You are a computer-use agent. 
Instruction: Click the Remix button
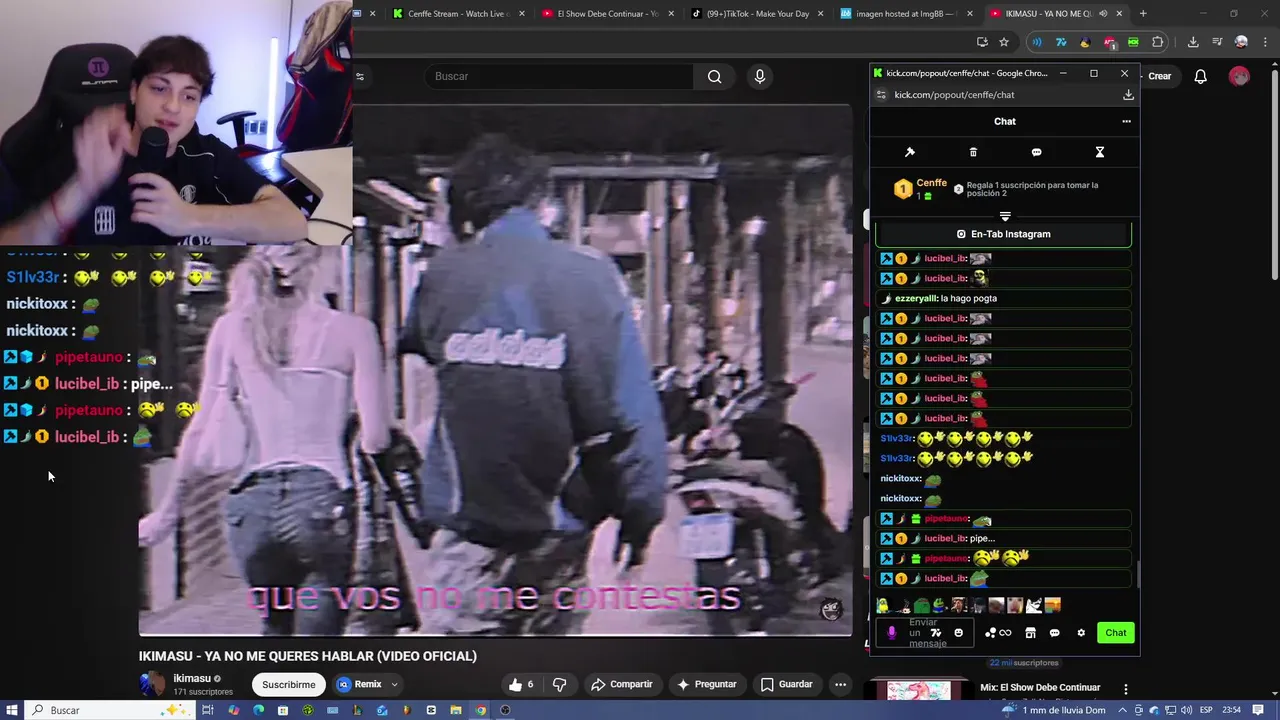pyautogui.click(x=359, y=684)
